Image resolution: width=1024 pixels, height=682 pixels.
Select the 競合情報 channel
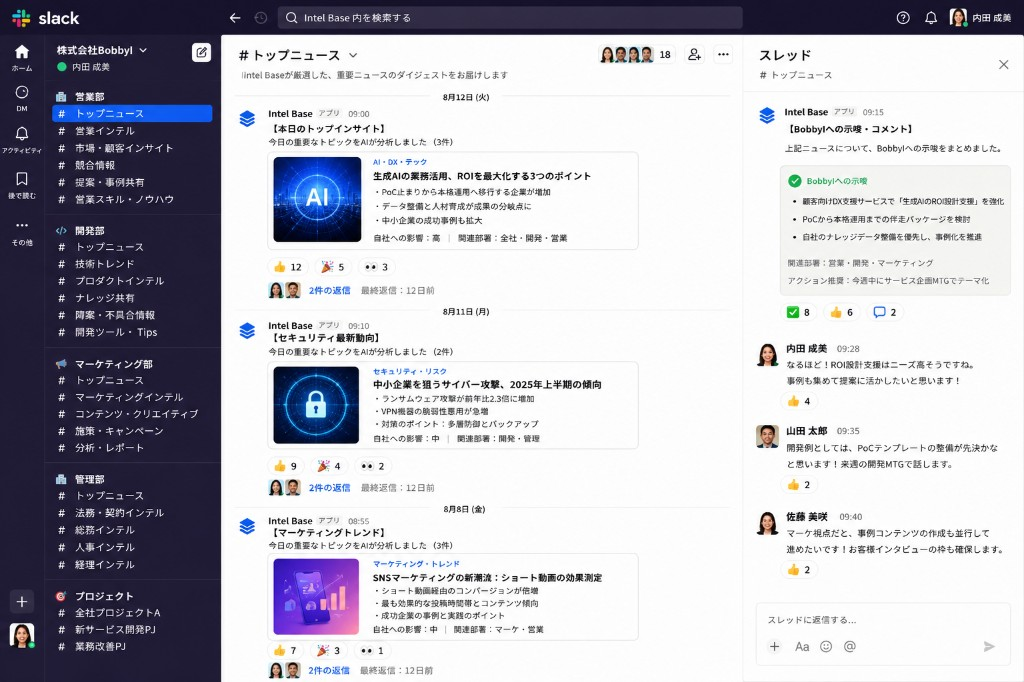[x=132, y=165]
